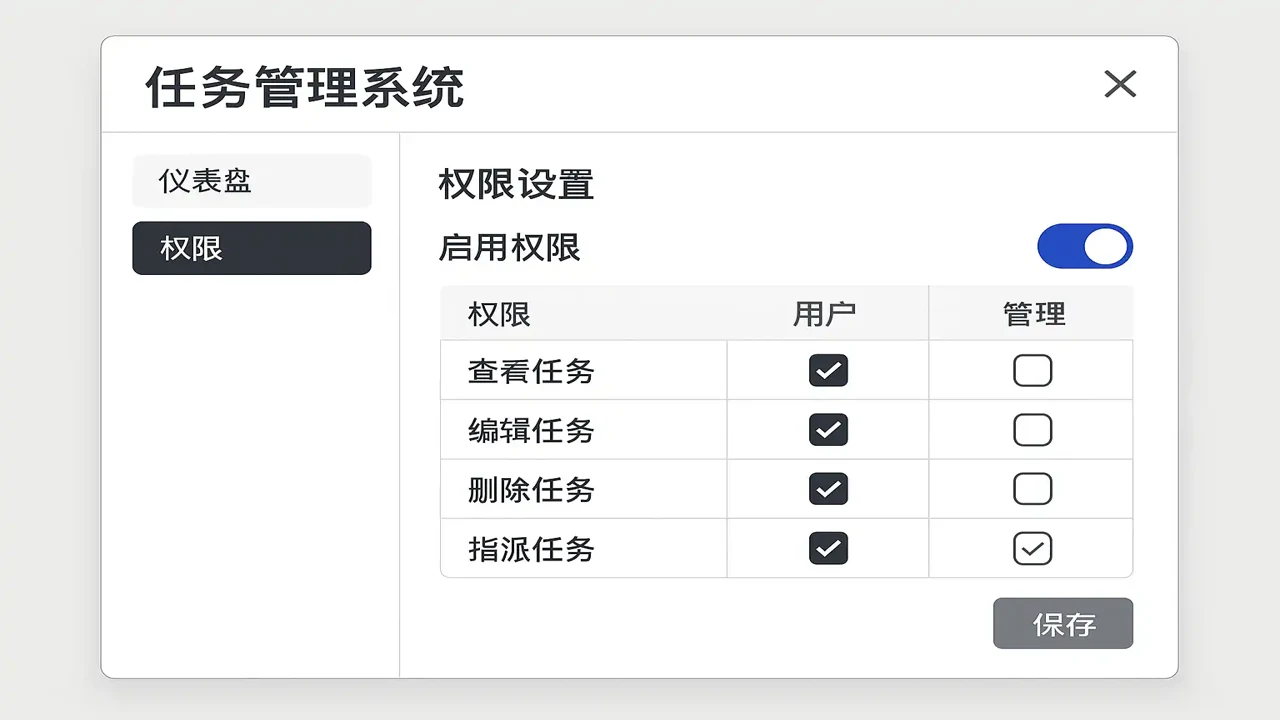Uncheck 管理 checkbox for 指派任务
Image resolution: width=1280 pixels, height=720 pixels.
pos(1032,548)
